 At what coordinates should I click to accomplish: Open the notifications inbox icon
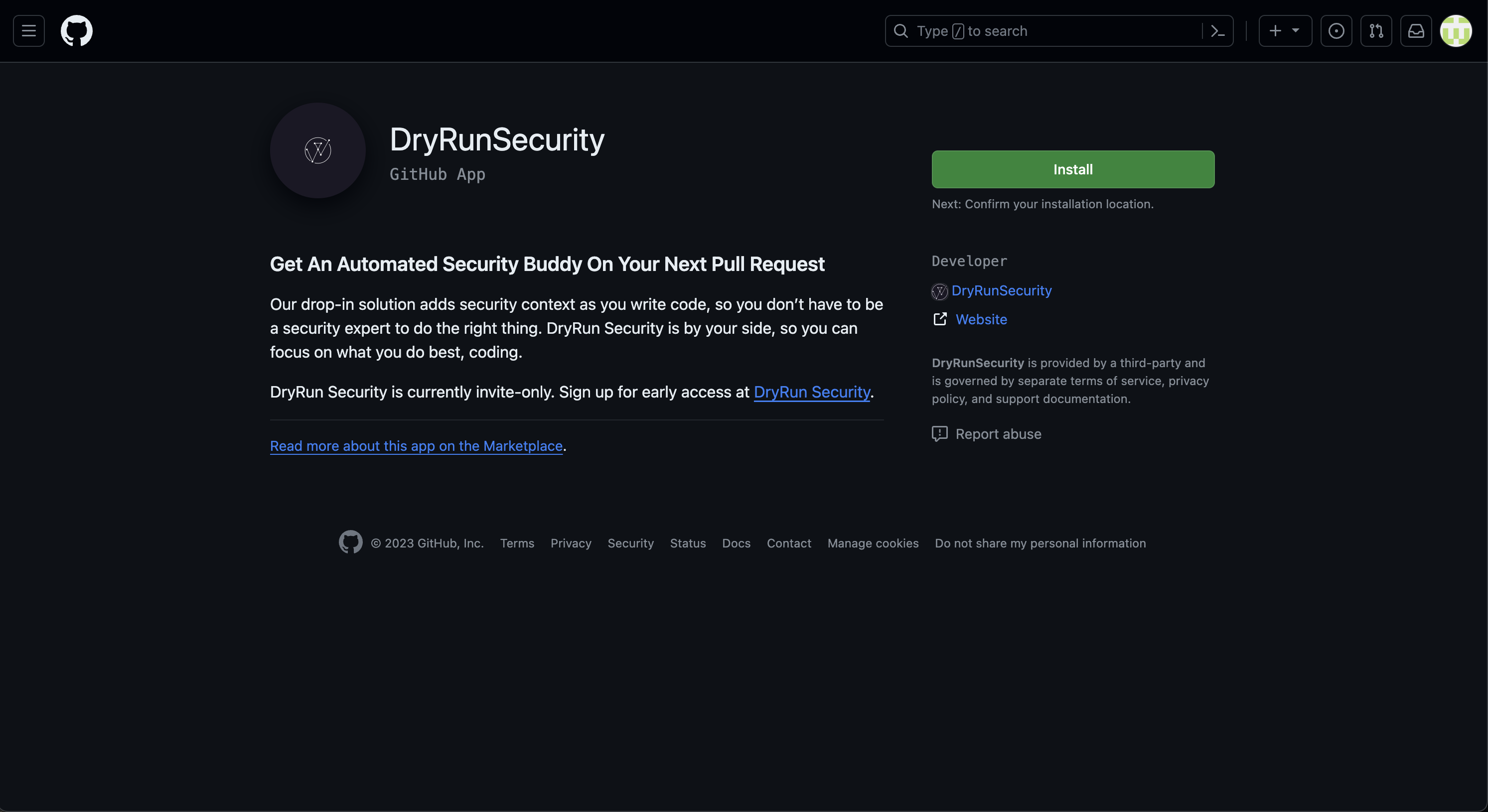coord(1416,30)
